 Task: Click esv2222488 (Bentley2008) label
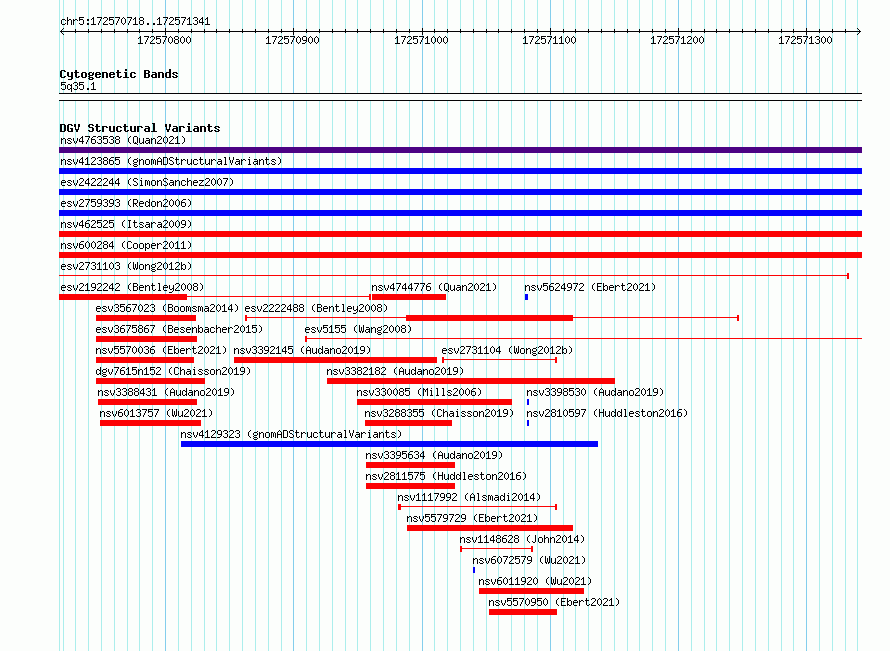pos(317,308)
